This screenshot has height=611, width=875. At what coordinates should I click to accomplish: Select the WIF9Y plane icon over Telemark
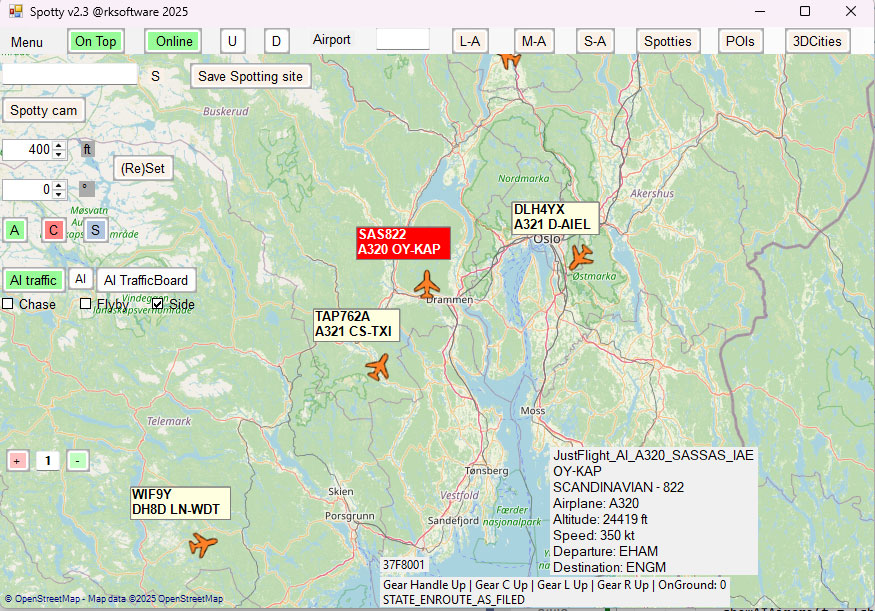203,545
